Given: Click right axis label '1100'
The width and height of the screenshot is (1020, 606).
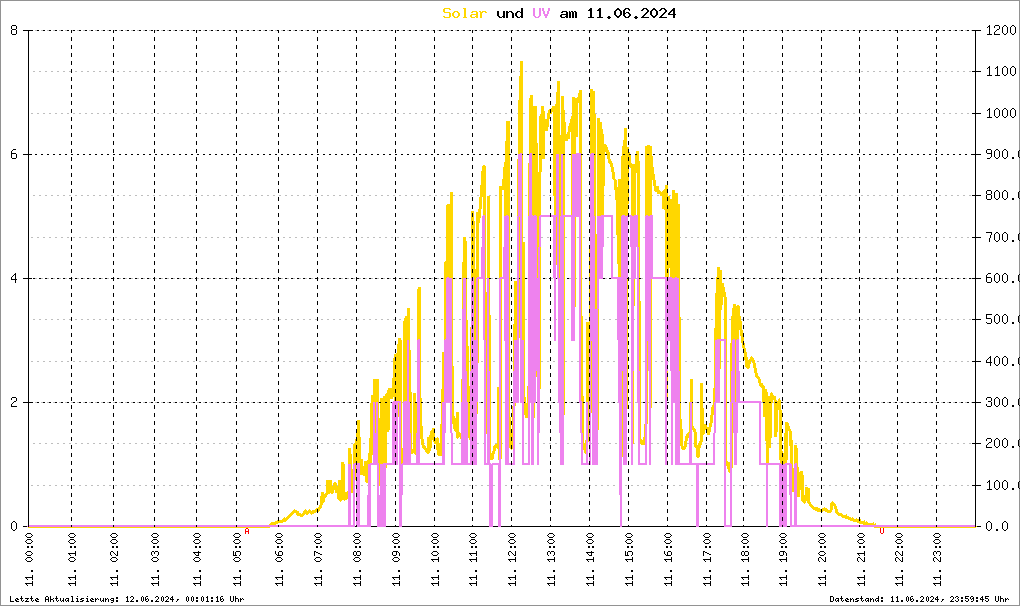Looking at the screenshot, I should tap(1000, 72).
